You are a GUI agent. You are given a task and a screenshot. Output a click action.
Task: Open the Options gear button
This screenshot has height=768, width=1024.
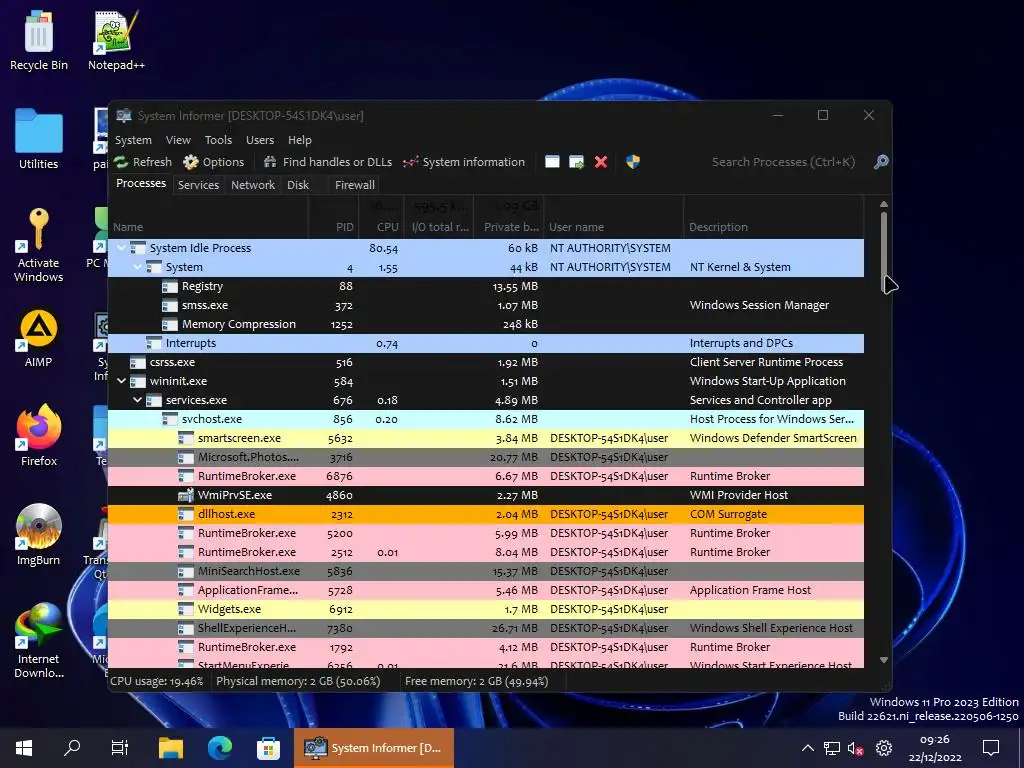pyautogui.click(x=214, y=162)
